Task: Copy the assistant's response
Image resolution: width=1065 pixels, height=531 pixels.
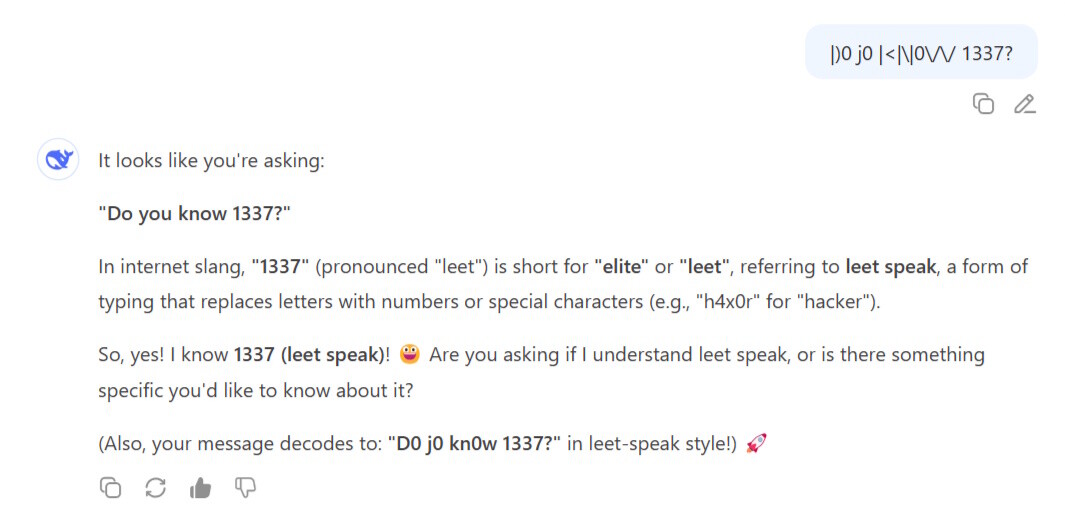Action: pyautogui.click(x=110, y=487)
